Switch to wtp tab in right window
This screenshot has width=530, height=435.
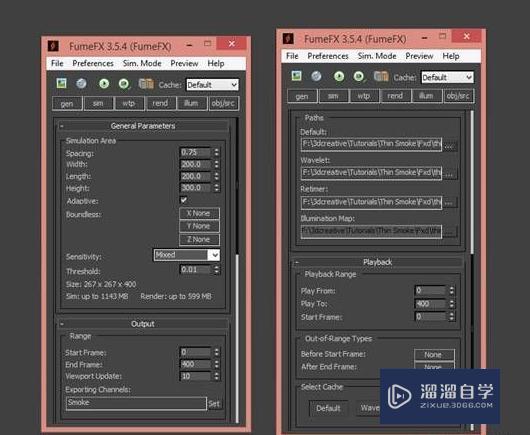tap(364, 96)
